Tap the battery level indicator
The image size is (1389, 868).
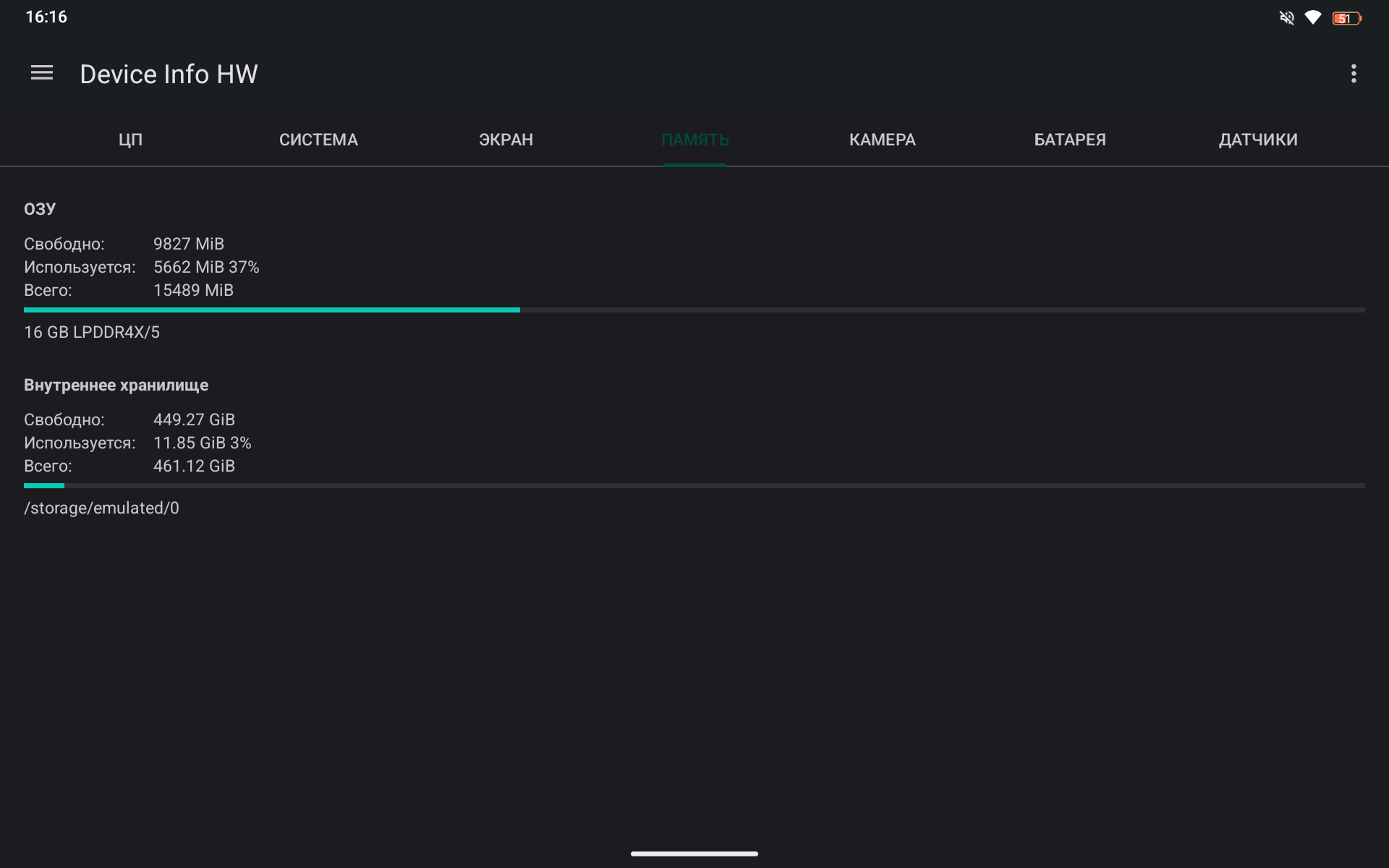(x=1346, y=19)
